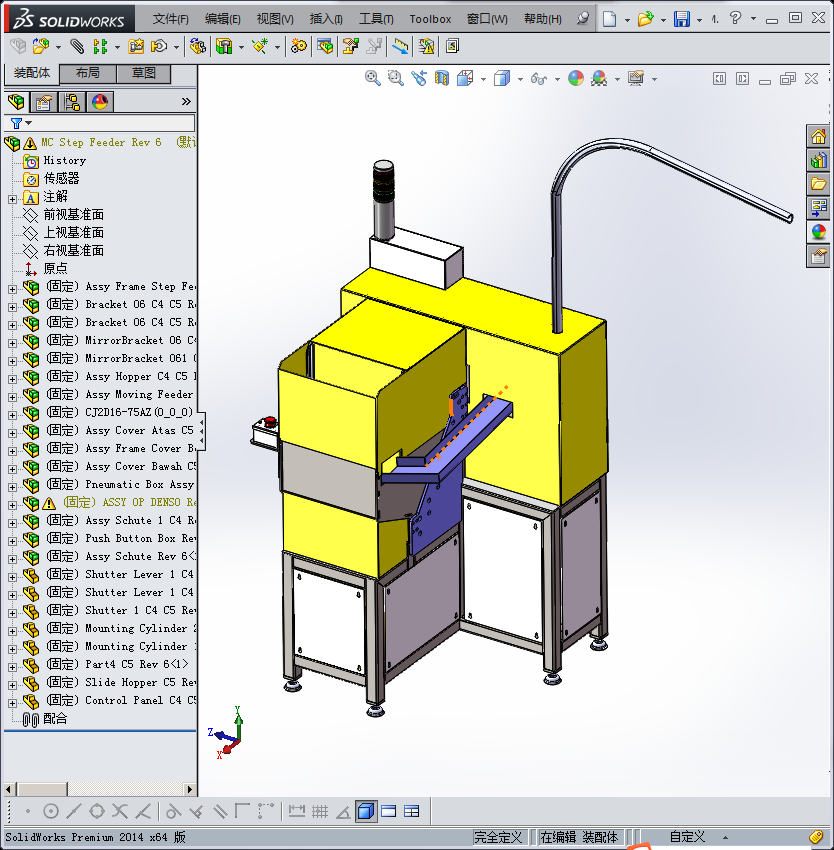Click the 配合 mates folder
This screenshot has width=834, height=850.
point(55,719)
